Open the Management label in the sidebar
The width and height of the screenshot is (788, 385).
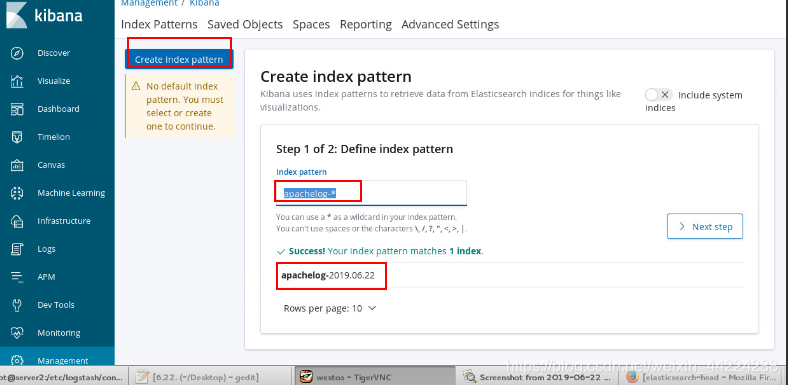tap(63, 360)
